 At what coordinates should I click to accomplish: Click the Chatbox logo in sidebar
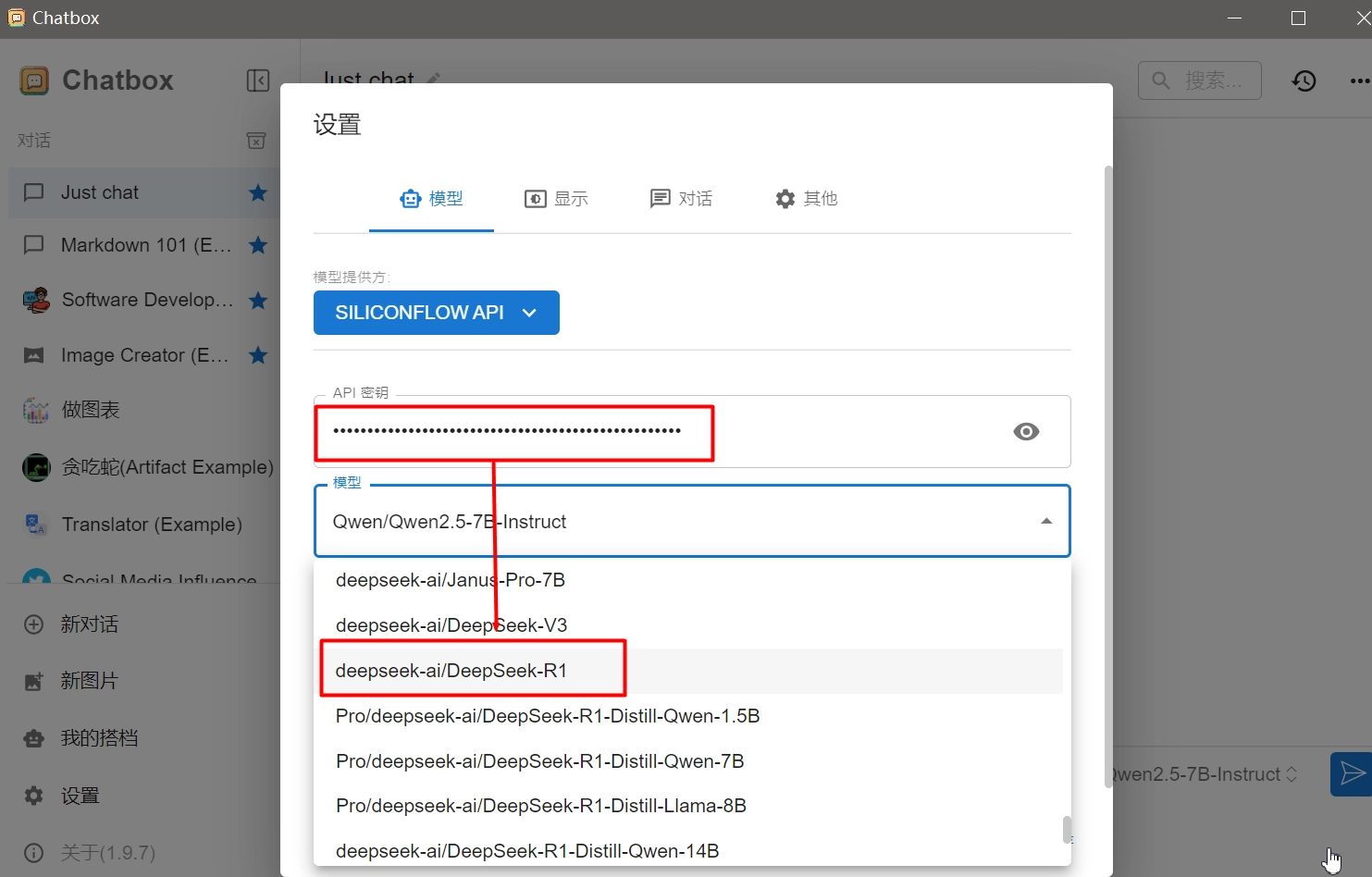(x=34, y=80)
